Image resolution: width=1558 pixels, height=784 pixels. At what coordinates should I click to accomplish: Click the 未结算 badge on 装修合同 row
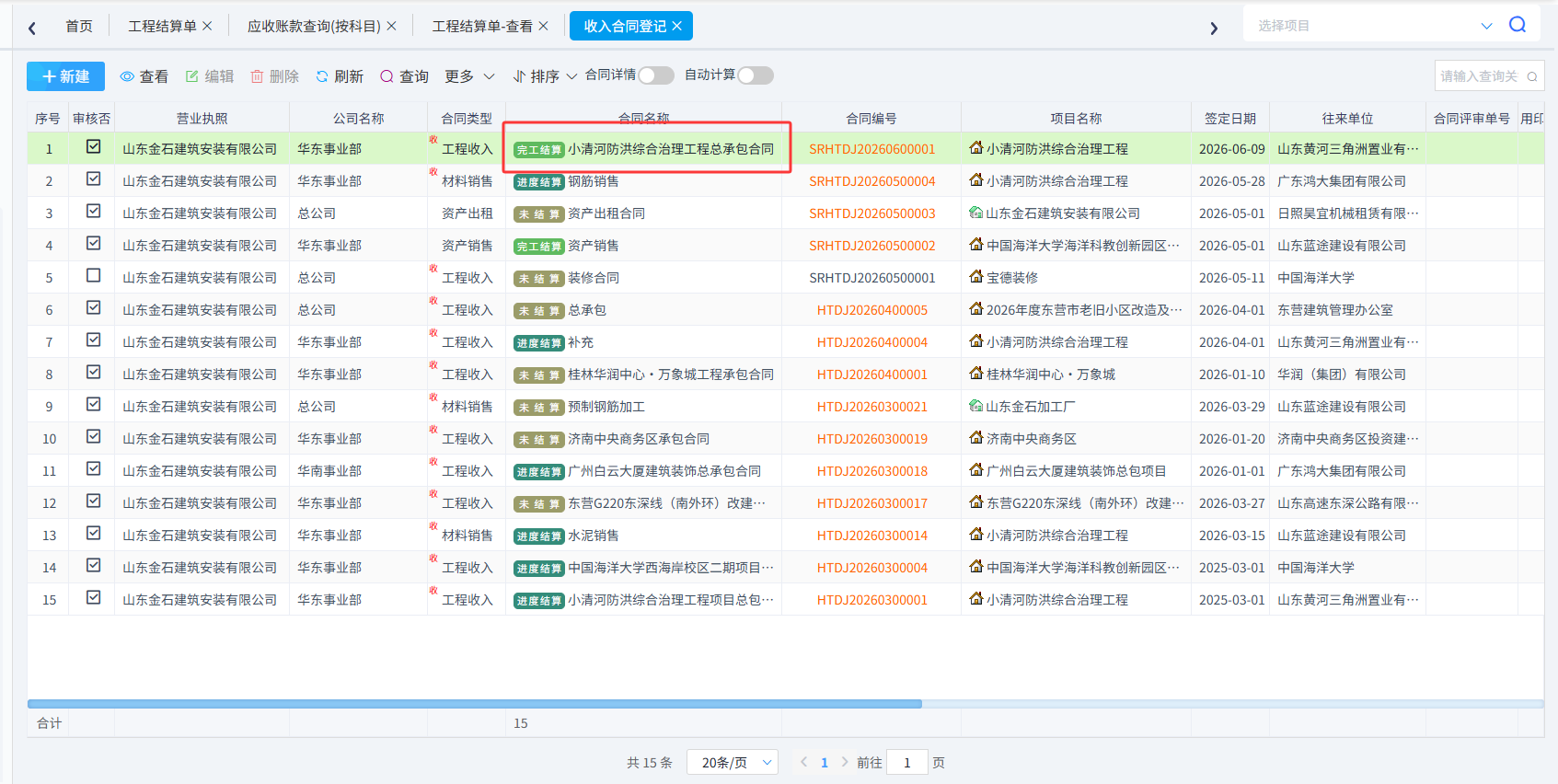538,278
